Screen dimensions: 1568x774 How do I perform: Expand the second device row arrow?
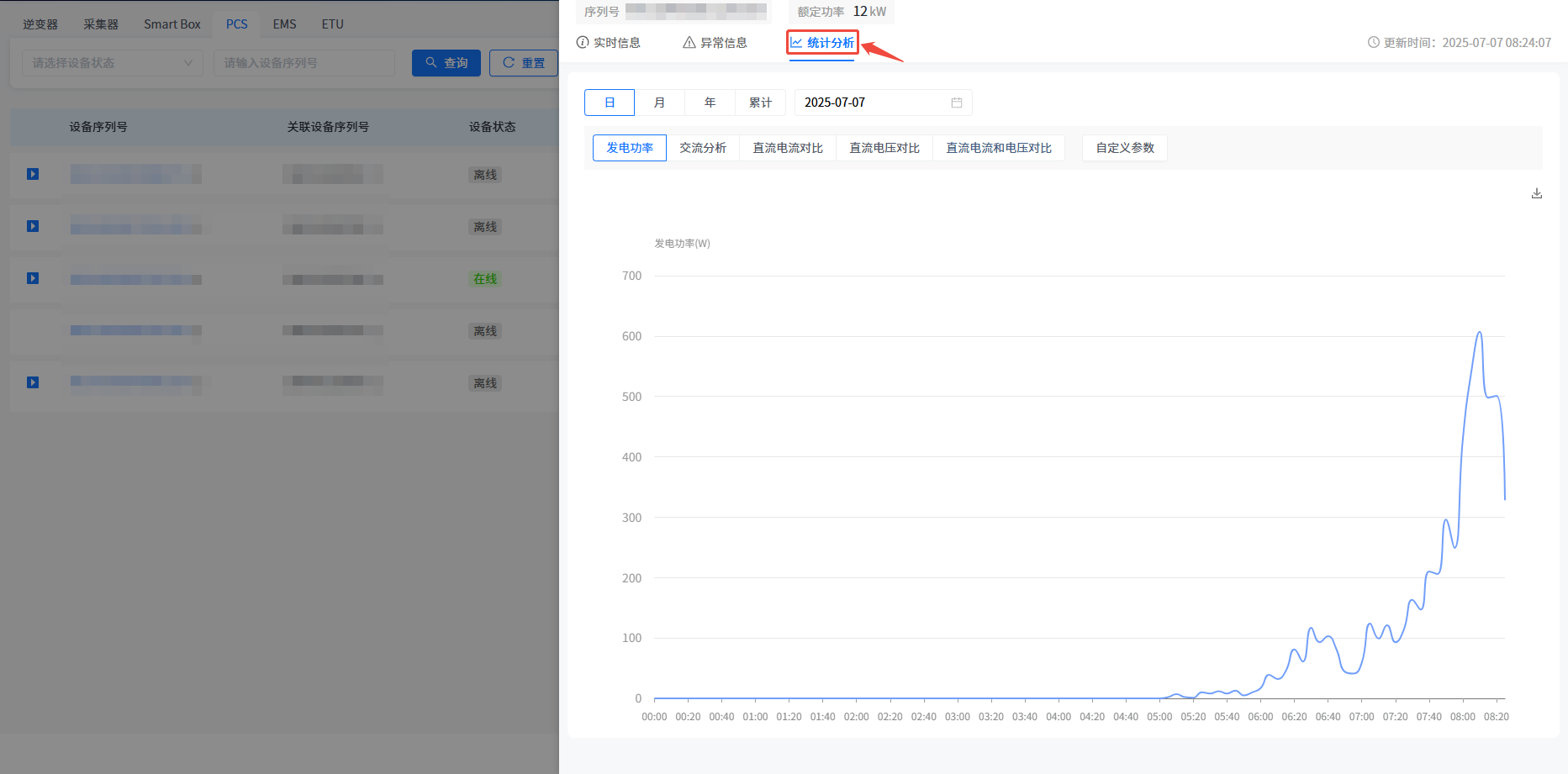click(33, 226)
